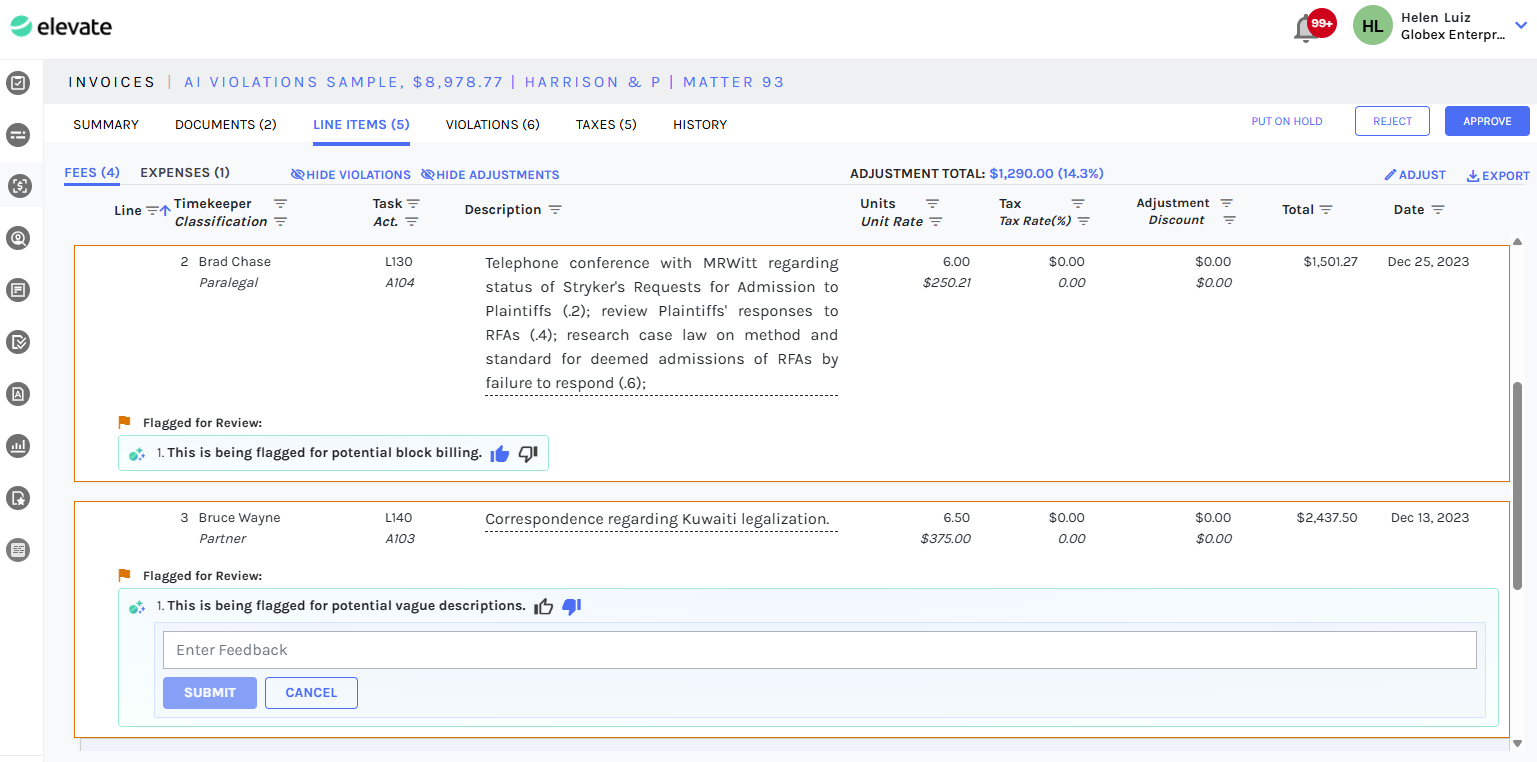The width and height of the screenshot is (1537, 762).
Task: Click the Enter Feedback text field
Action: 819,650
